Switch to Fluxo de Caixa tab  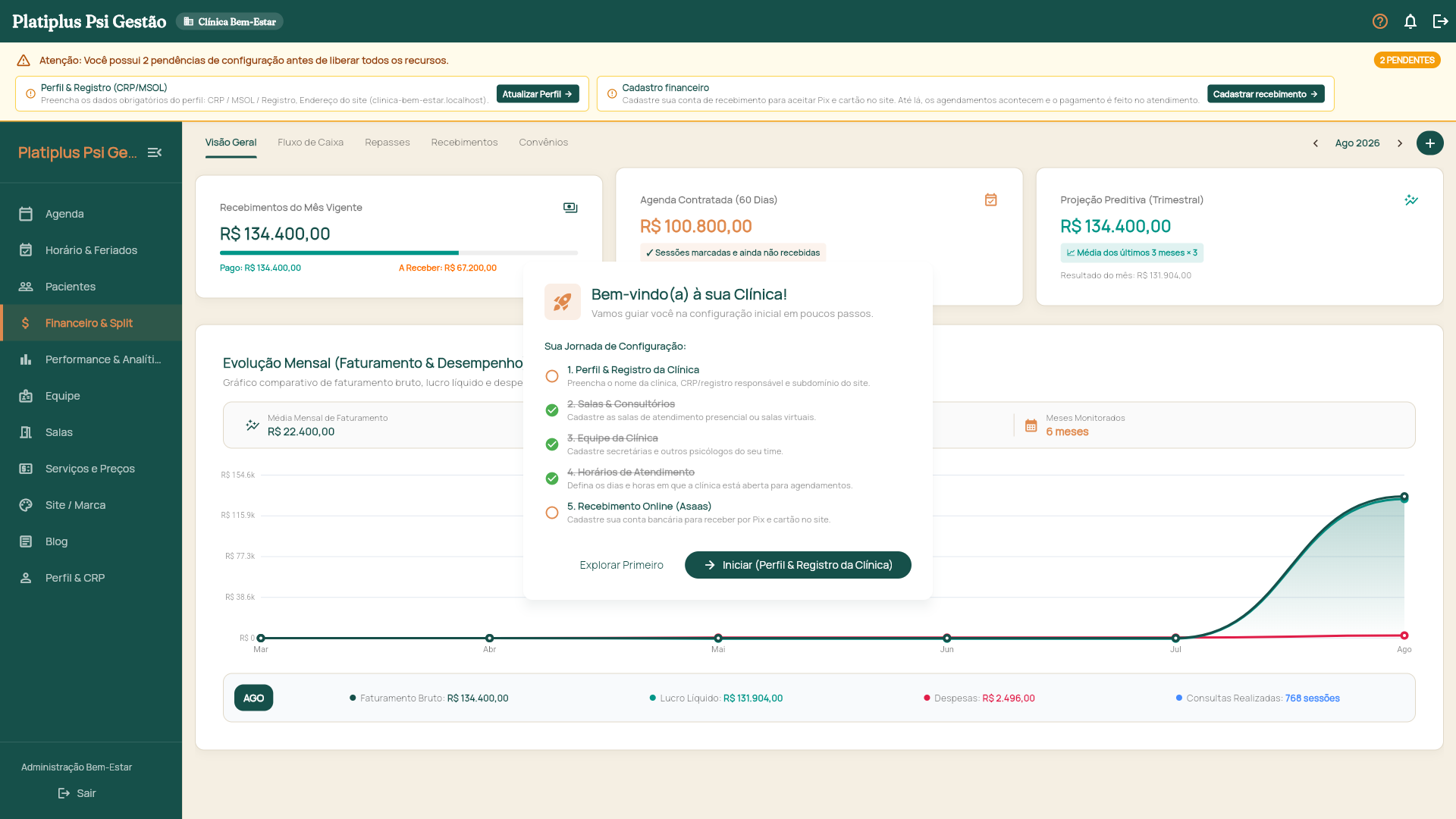coord(310,143)
